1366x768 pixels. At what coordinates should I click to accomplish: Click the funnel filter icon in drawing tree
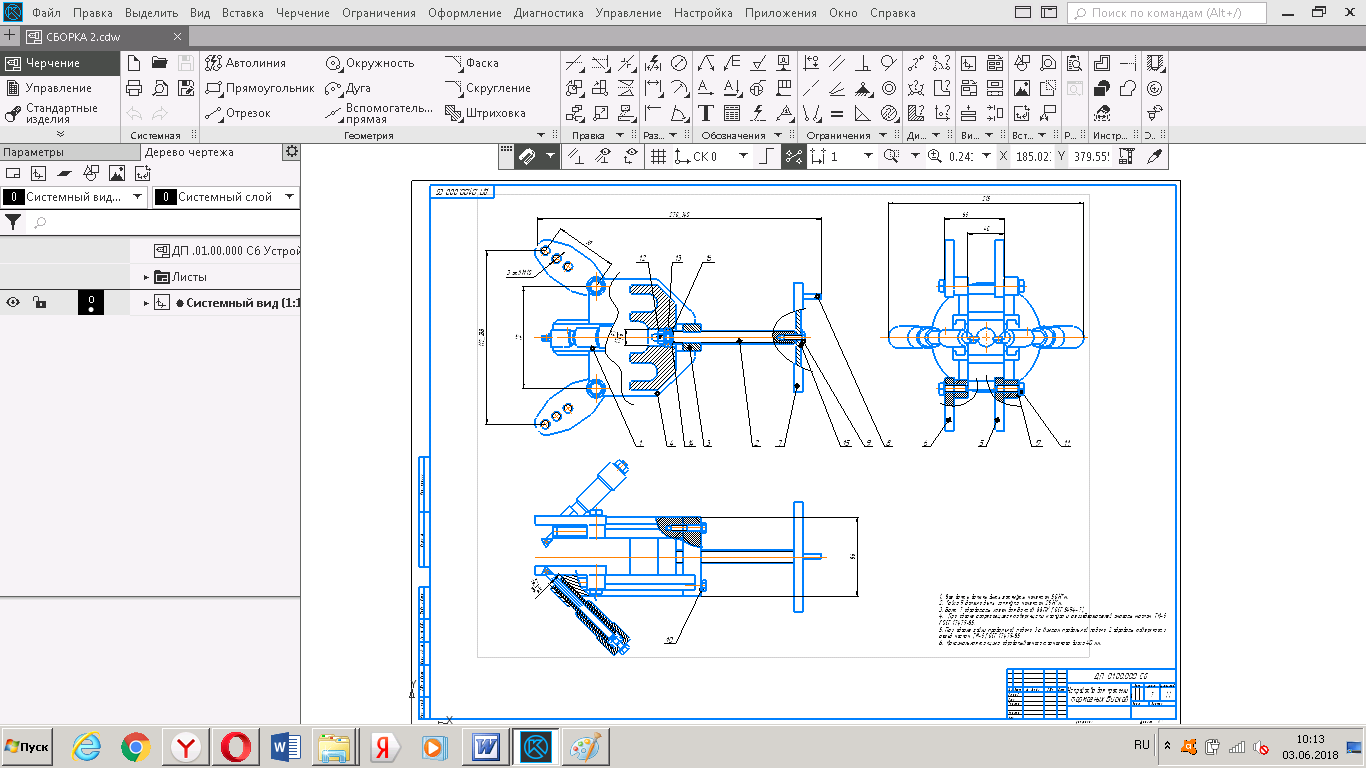point(14,222)
